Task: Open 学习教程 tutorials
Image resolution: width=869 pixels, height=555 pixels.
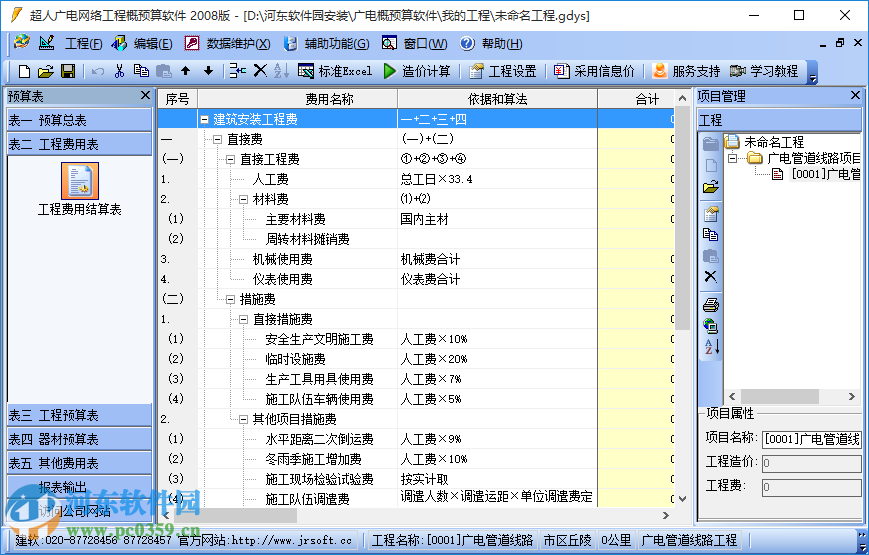Action: [x=764, y=71]
